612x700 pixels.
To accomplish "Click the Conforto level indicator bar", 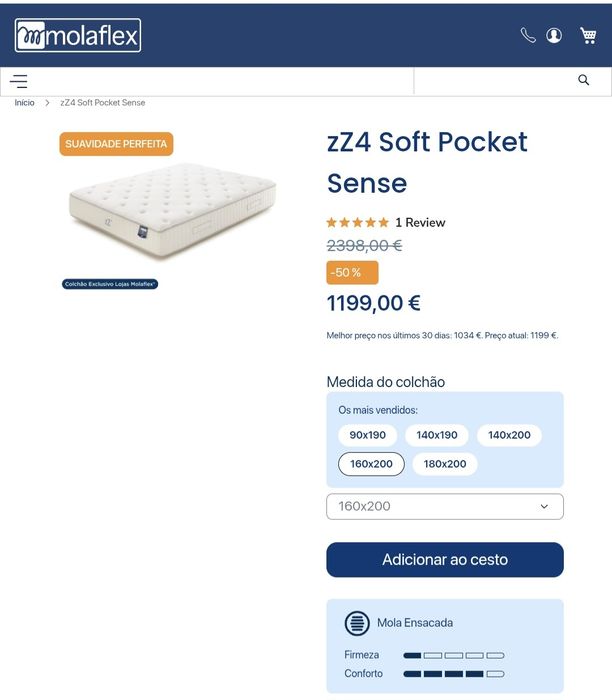I will pos(454,674).
